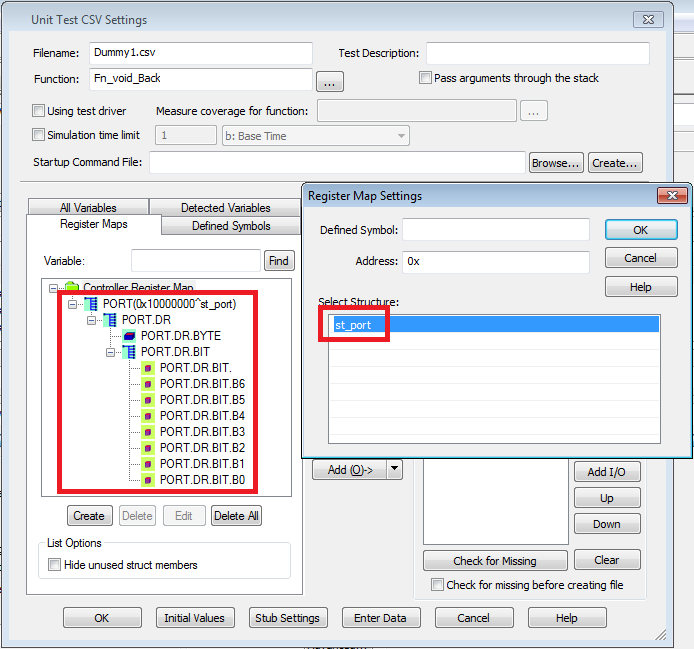
Task: Close the Unit Test CSV Settings window
Action: click(x=648, y=19)
